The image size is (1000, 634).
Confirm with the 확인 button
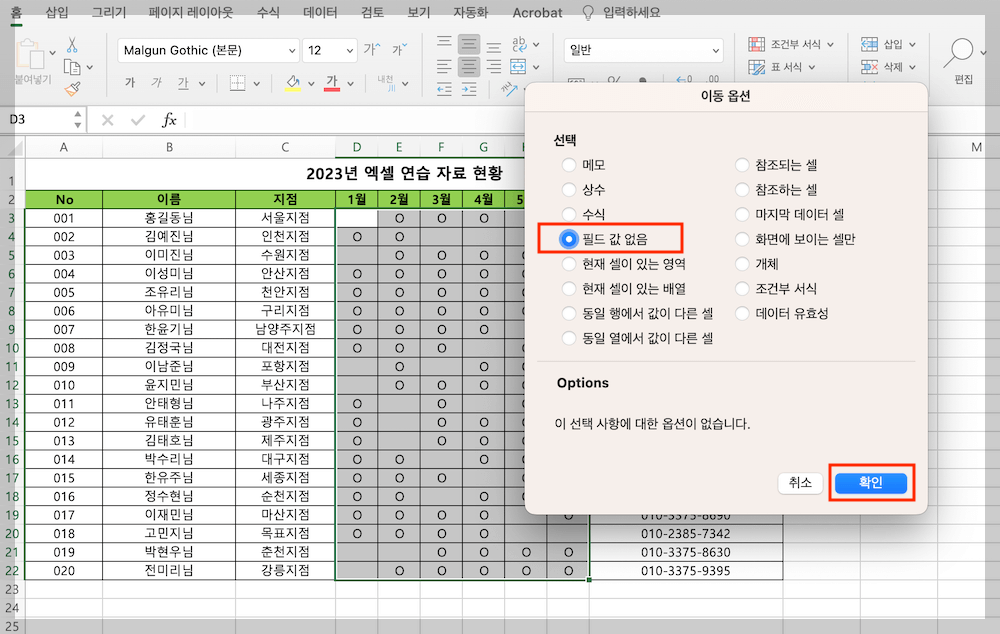869,482
